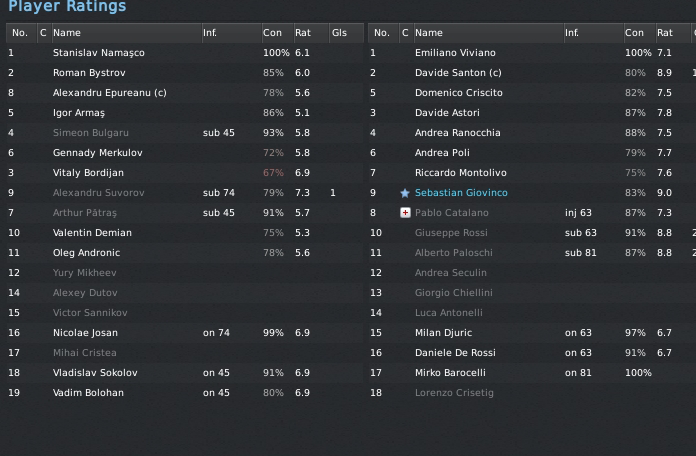Screen dimensions: 696x456
Task: Click the Con column header in the right table
Action: pos(634,33)
